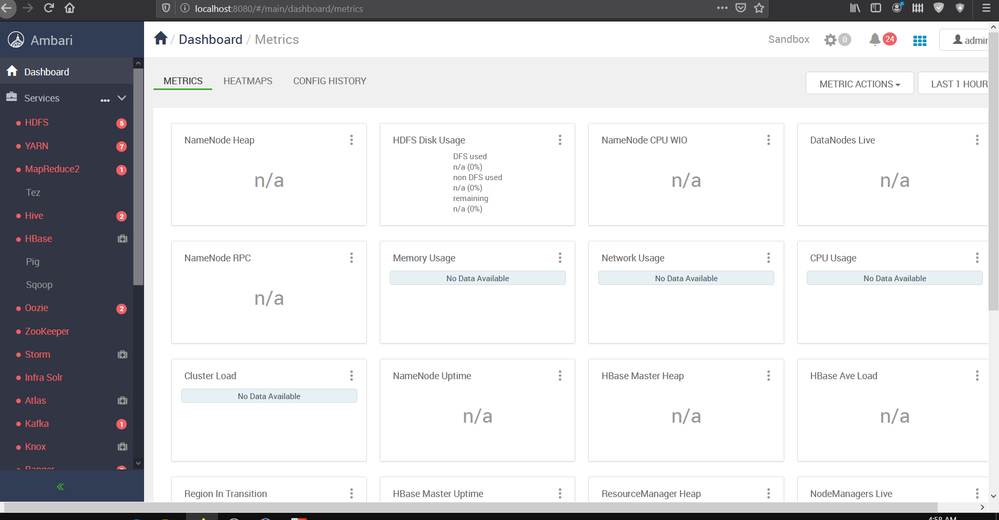Open NameNode Uptime widget options menu
The height and width of the screenshot is (520, 999).
[x=560, y=375]
